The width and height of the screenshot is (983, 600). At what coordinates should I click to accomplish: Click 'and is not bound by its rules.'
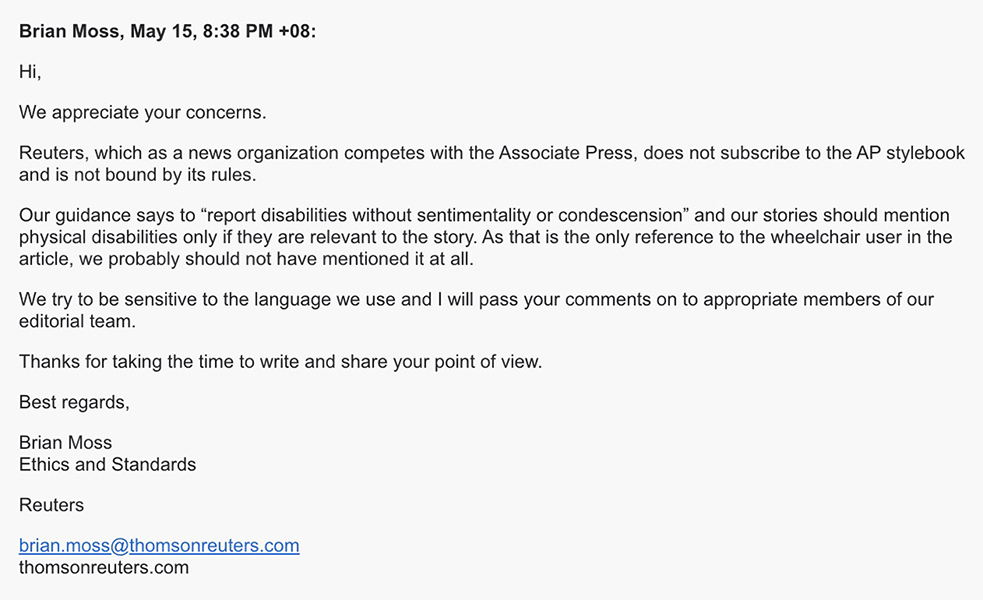tap(137, 175)
